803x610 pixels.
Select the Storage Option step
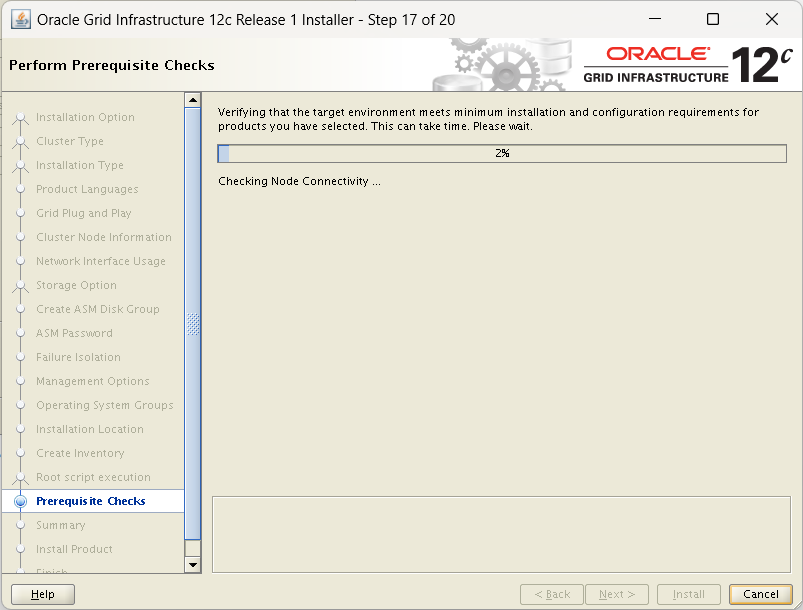pos(76,285)
